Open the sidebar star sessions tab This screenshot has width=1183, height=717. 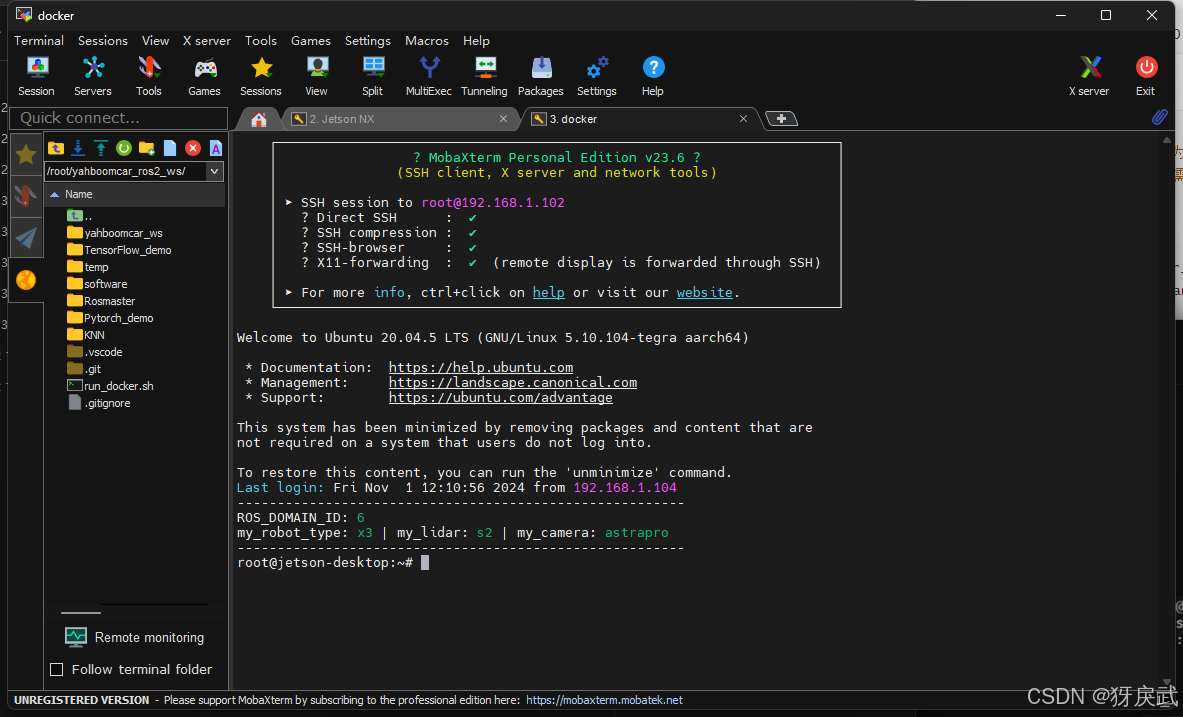[26, 154]
